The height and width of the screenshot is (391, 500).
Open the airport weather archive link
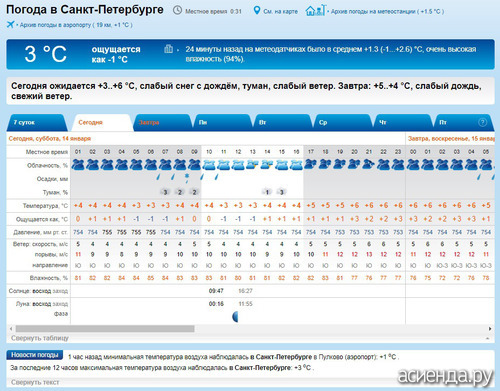pyautogui.click(x=76, y=25)
